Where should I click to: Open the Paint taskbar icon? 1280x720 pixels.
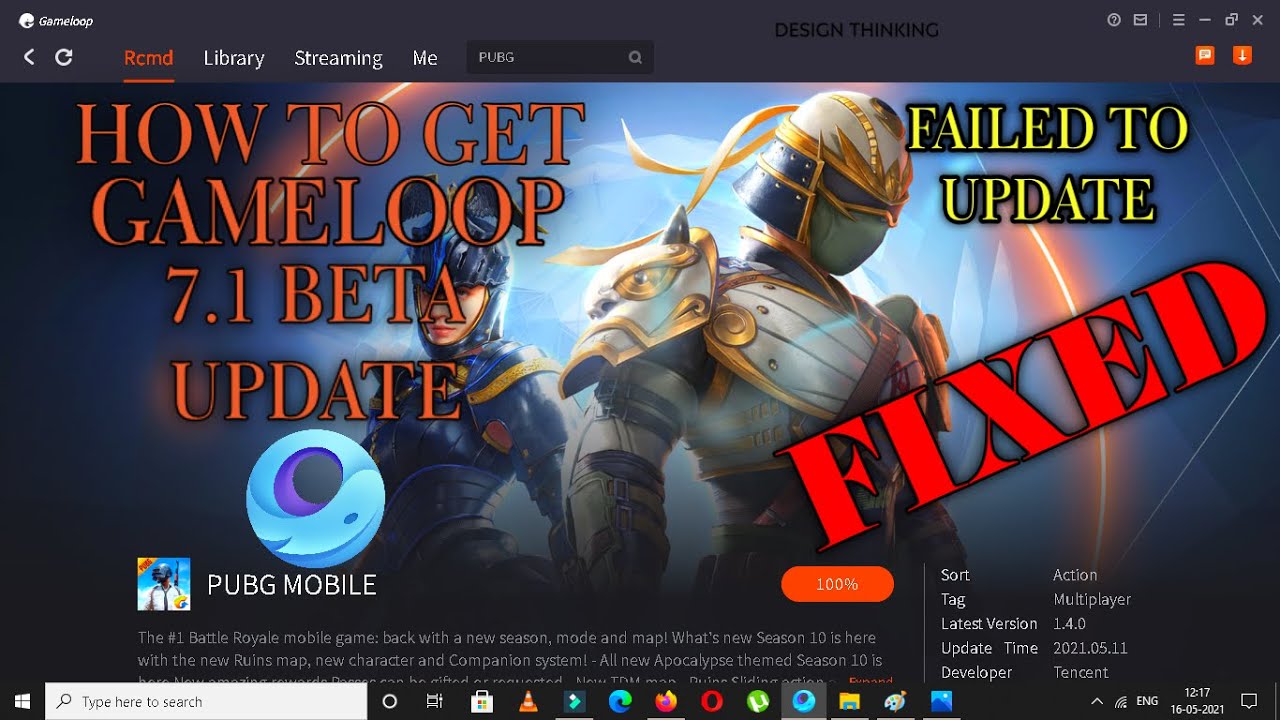pyautogui.click(x=895, y=701)
